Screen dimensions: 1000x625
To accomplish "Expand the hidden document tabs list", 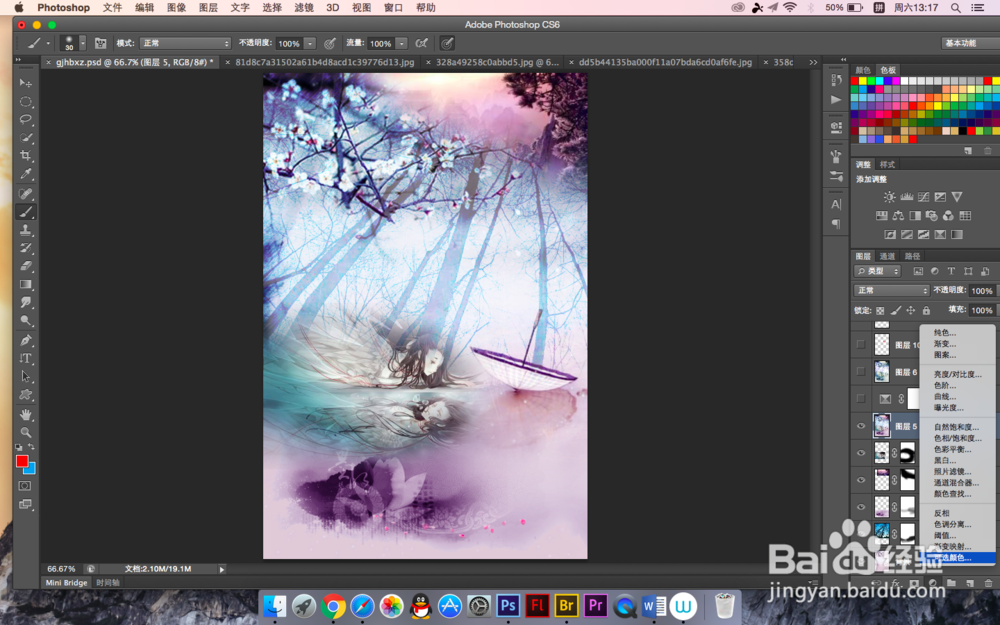I will [813, 62].
